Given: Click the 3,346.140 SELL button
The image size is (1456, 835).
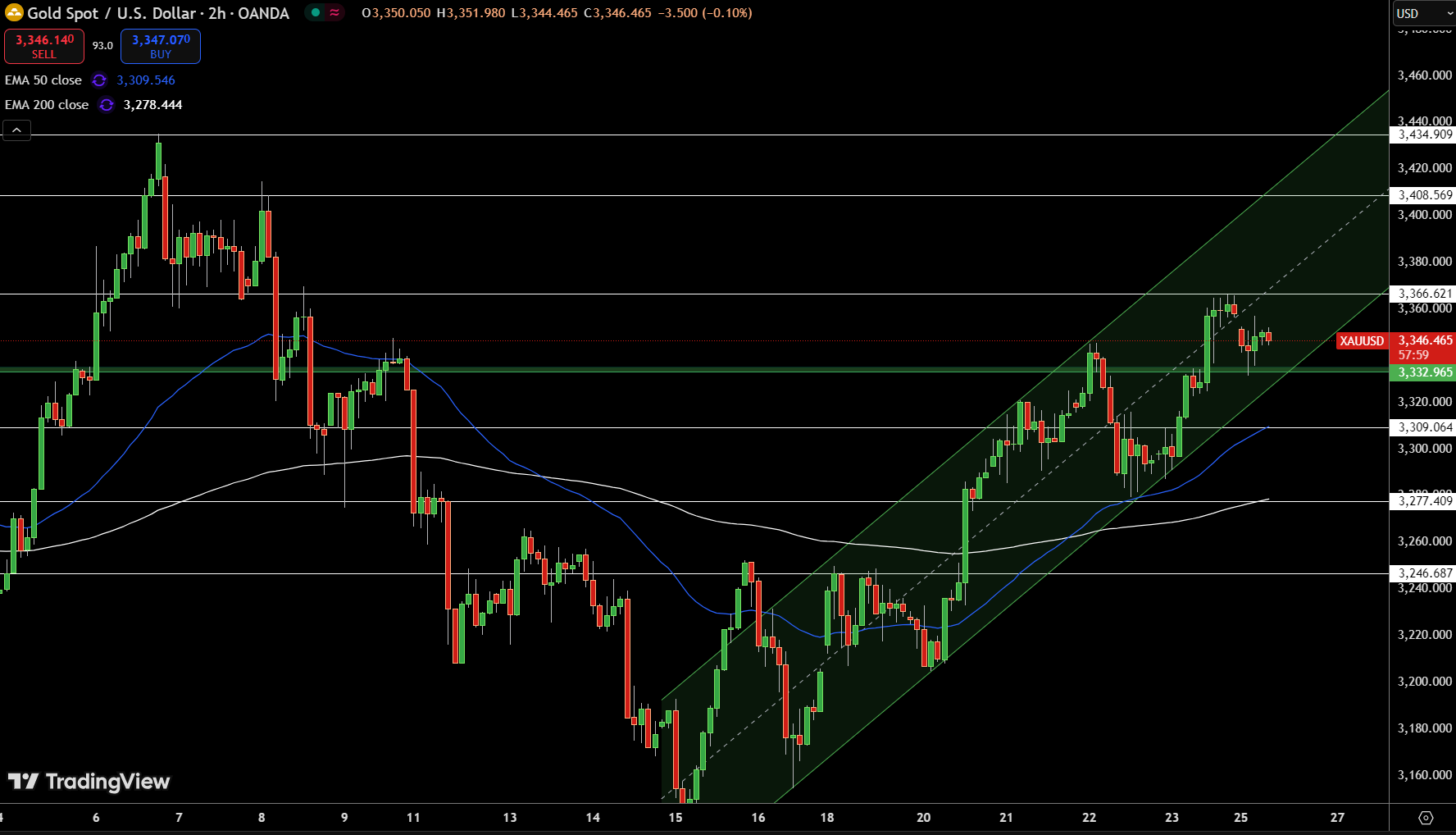Looking at the screenshot, I should [44, 46].
